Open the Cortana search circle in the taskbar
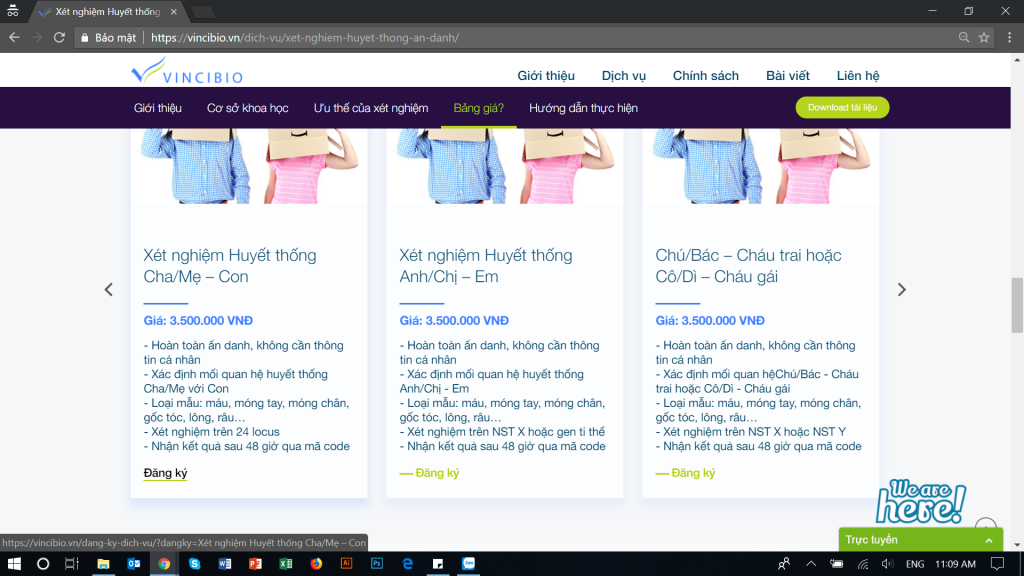 pos(43,564)
